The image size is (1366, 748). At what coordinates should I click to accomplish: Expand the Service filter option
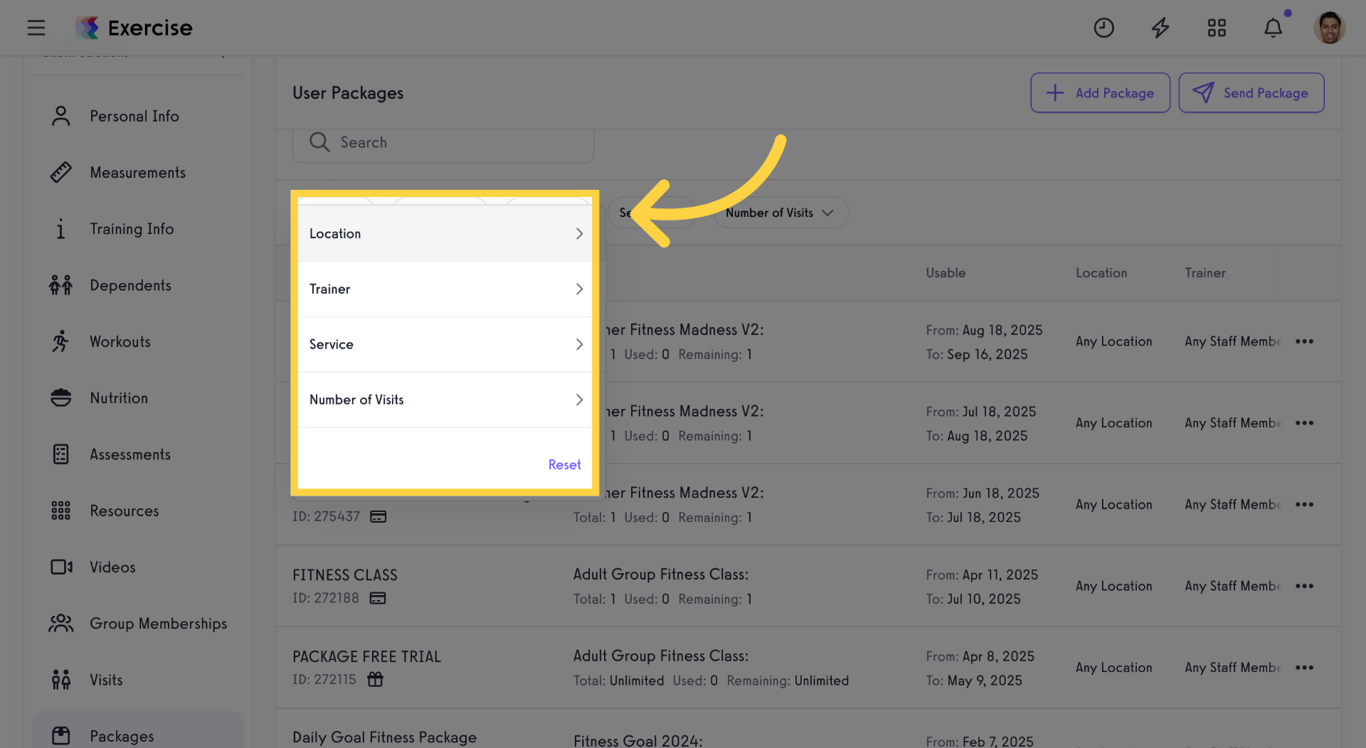point(444,344)
